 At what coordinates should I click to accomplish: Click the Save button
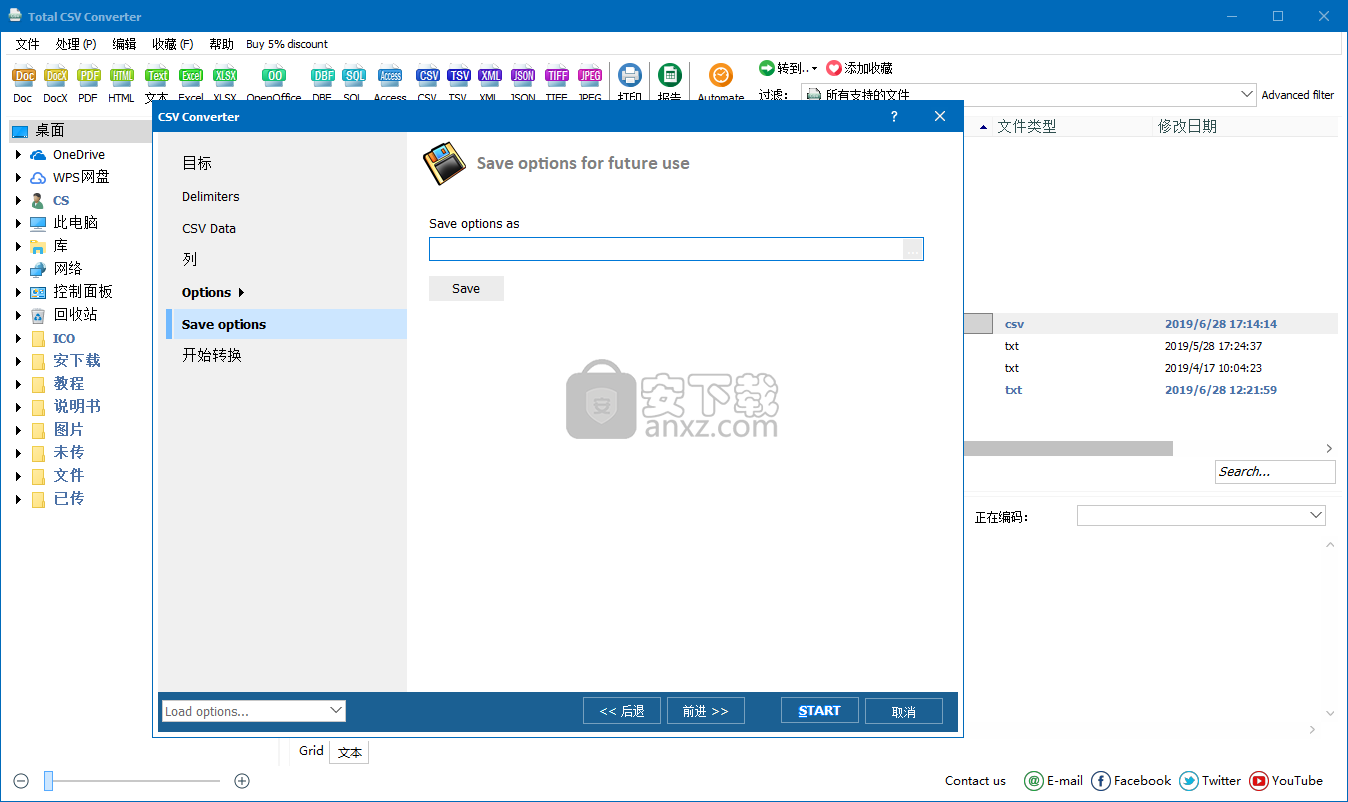point(466,289)
